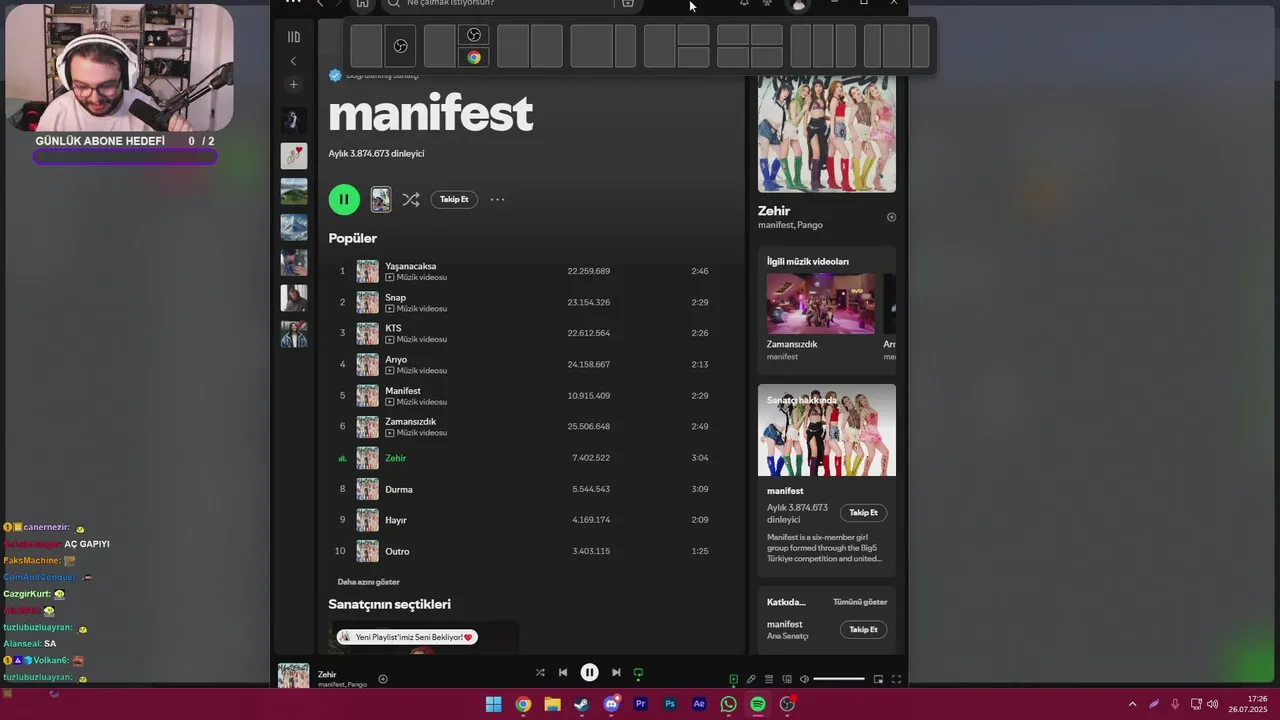Screen dimensions: 1280x720
Task: Open Zehir title link in right panel
Action: (x=774, y=211)
